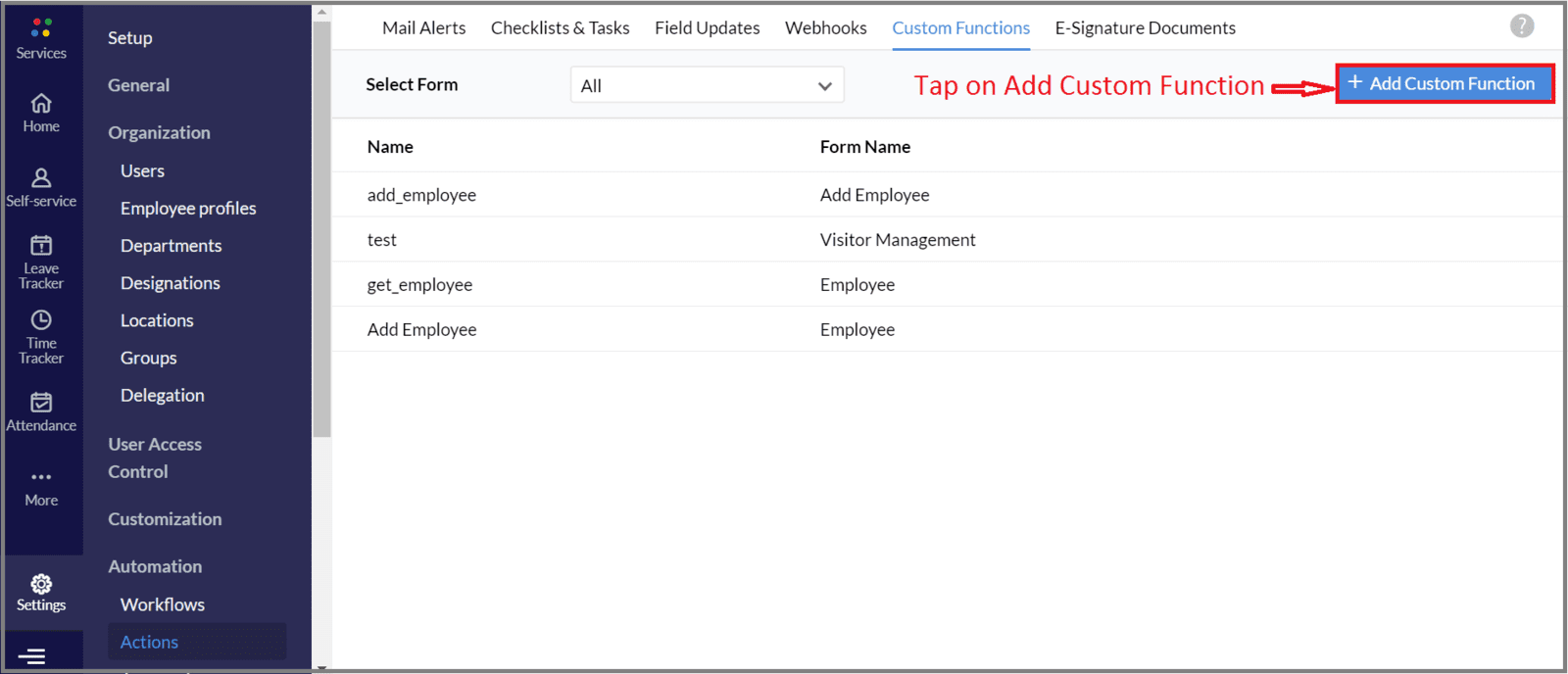Open Locations settings
The width and height of the screenshot is (1568, 674).
[157, 320]
